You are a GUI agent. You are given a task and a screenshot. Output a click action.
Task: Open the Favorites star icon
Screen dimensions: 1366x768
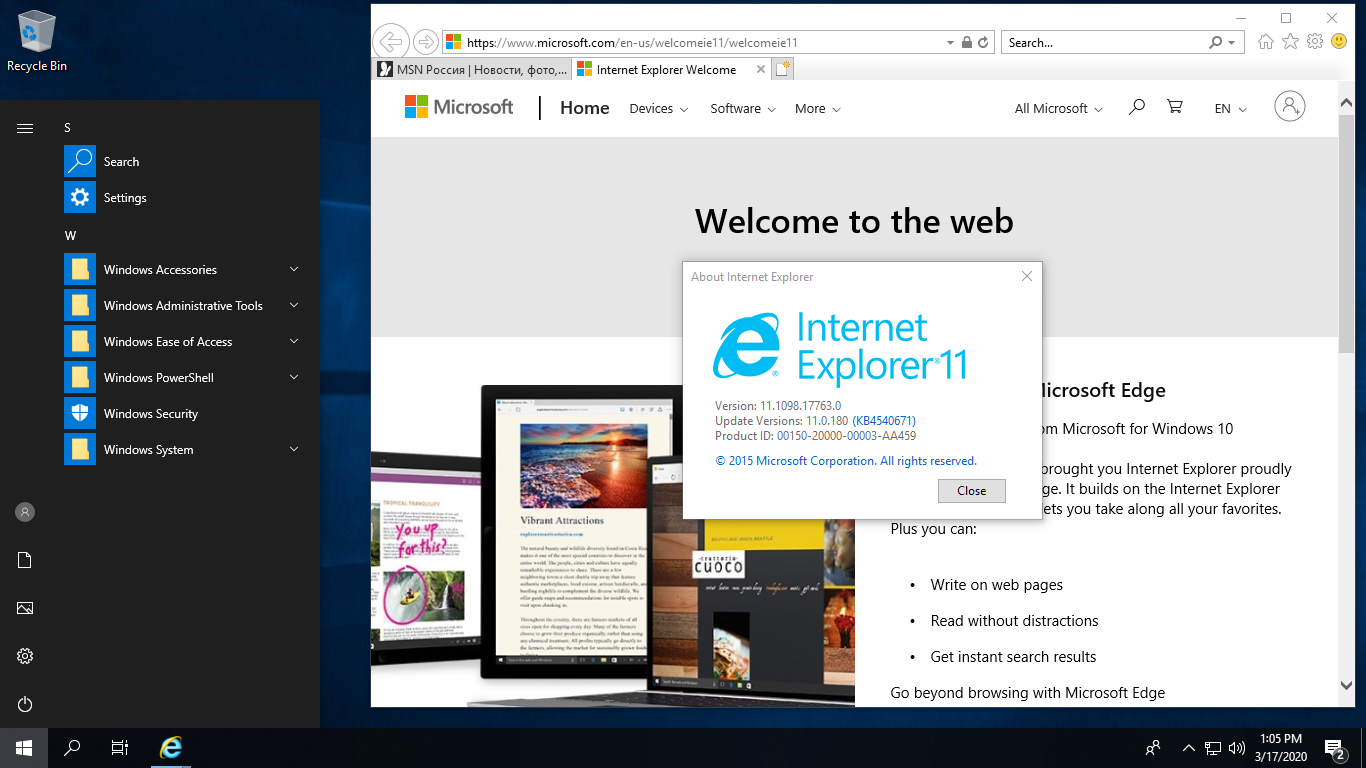1290,42
